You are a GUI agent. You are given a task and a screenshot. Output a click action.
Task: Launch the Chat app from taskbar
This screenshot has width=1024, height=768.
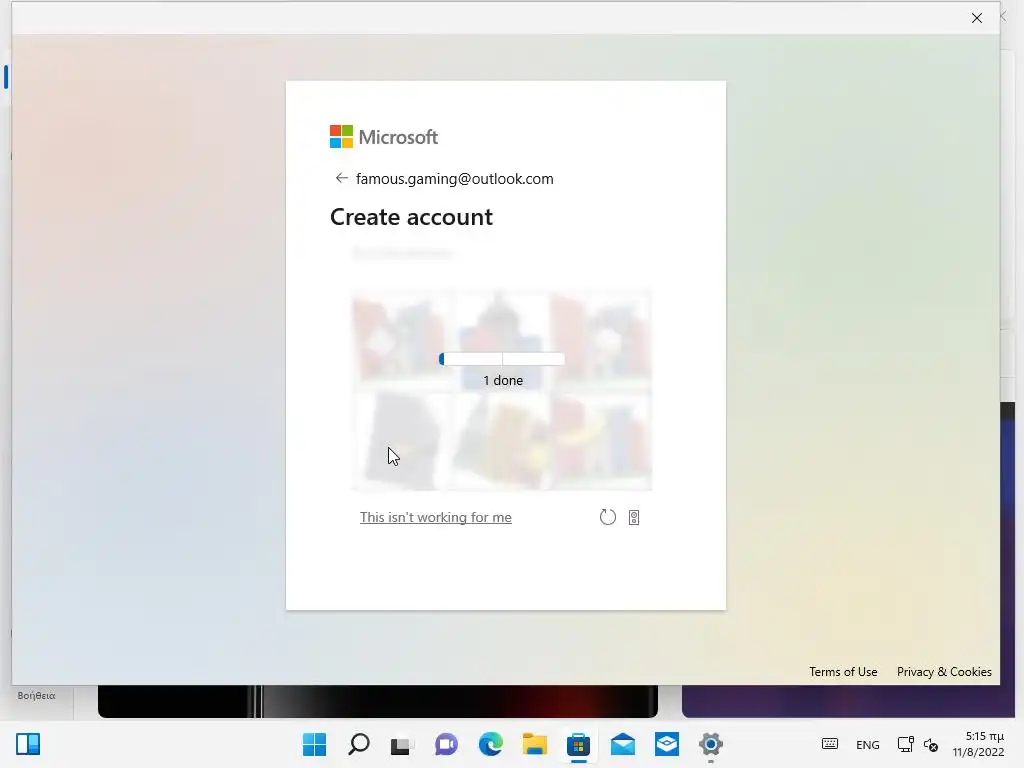click(446, 744)
